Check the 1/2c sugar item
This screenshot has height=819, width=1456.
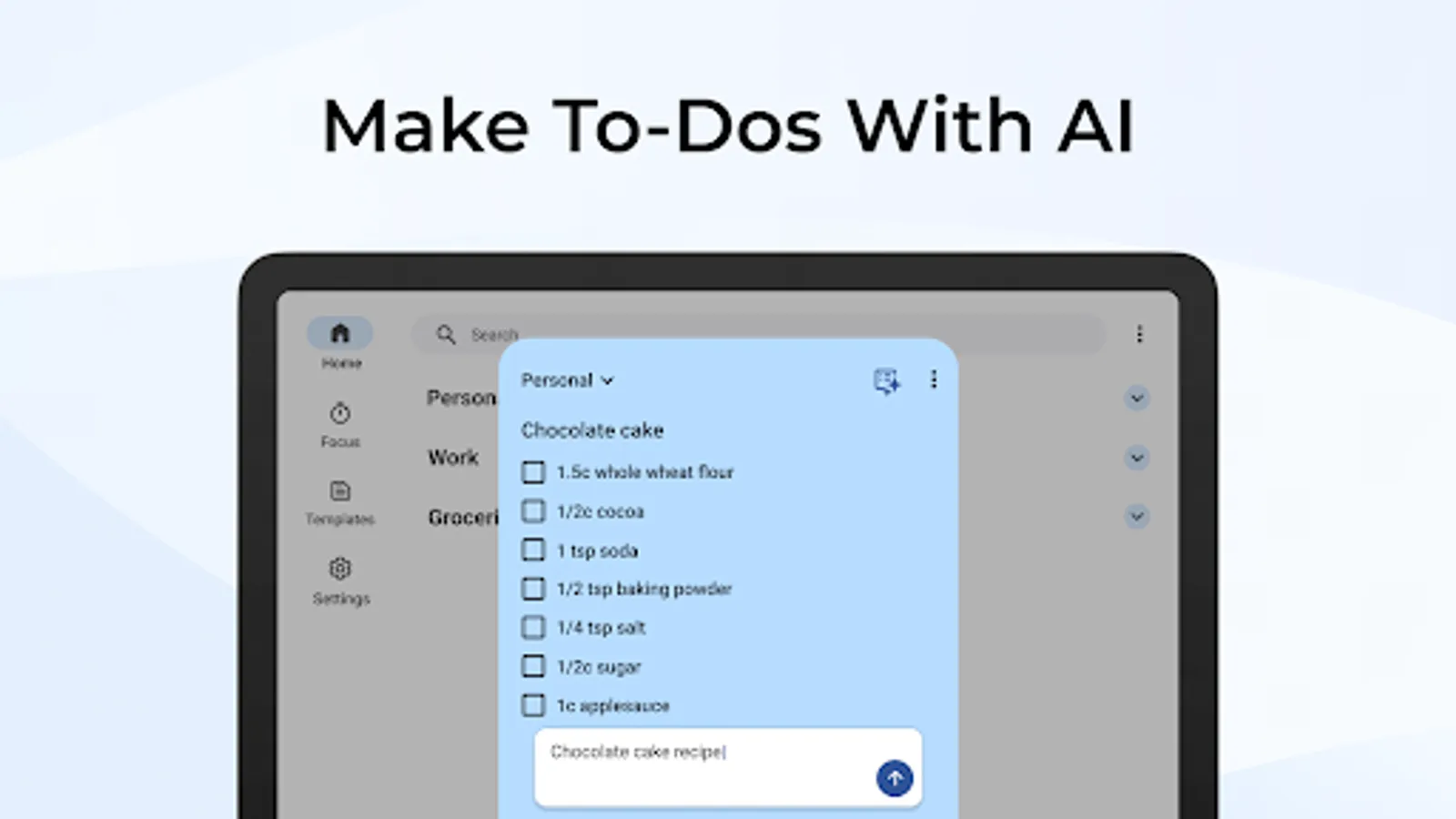(x=533, y=666)
